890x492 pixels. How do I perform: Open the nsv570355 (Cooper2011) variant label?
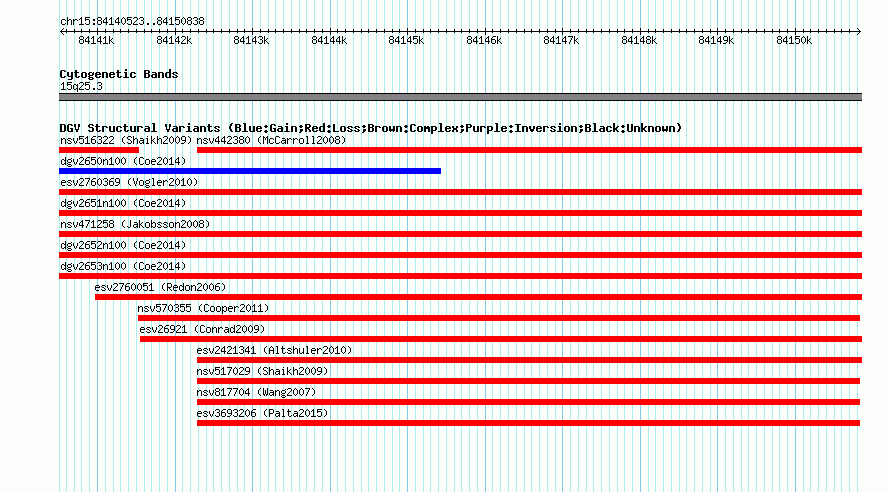203,308
